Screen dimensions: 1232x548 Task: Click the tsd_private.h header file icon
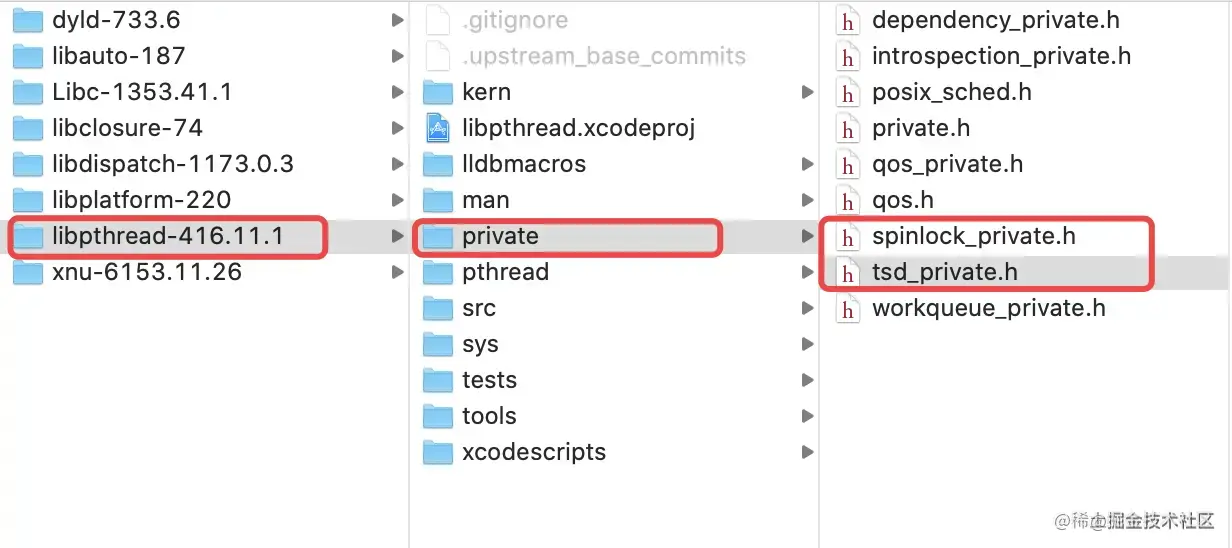pyautogui.click(x=848, y=273)
